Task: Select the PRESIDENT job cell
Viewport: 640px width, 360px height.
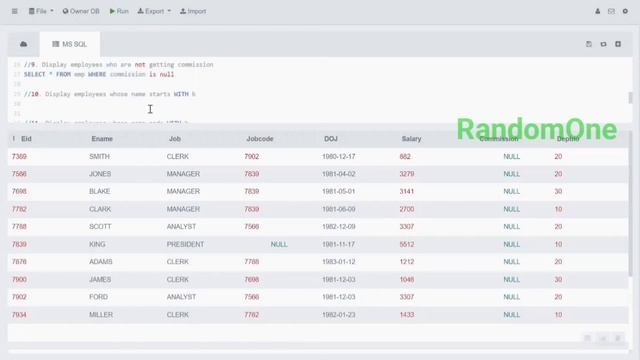Action: click(x=185, y=244)
